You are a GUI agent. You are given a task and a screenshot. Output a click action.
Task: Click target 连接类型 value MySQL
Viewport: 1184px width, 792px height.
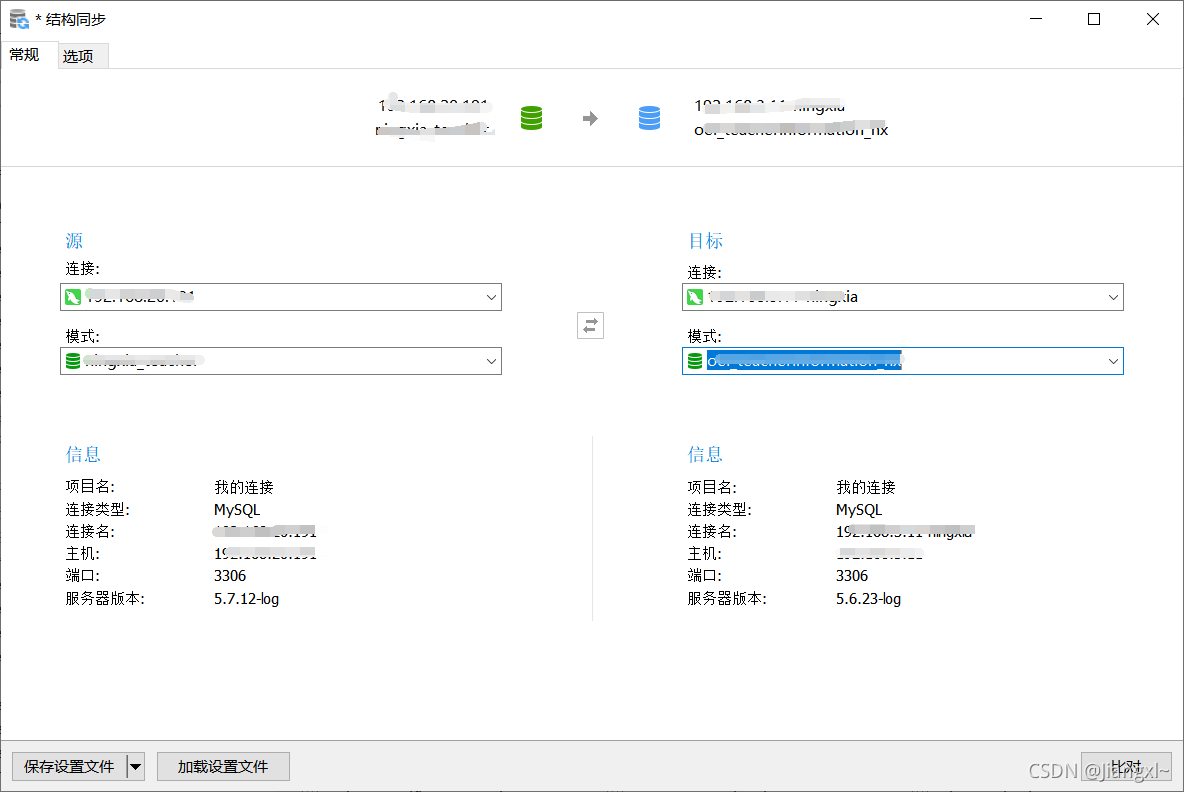click(x=859, y=510)
